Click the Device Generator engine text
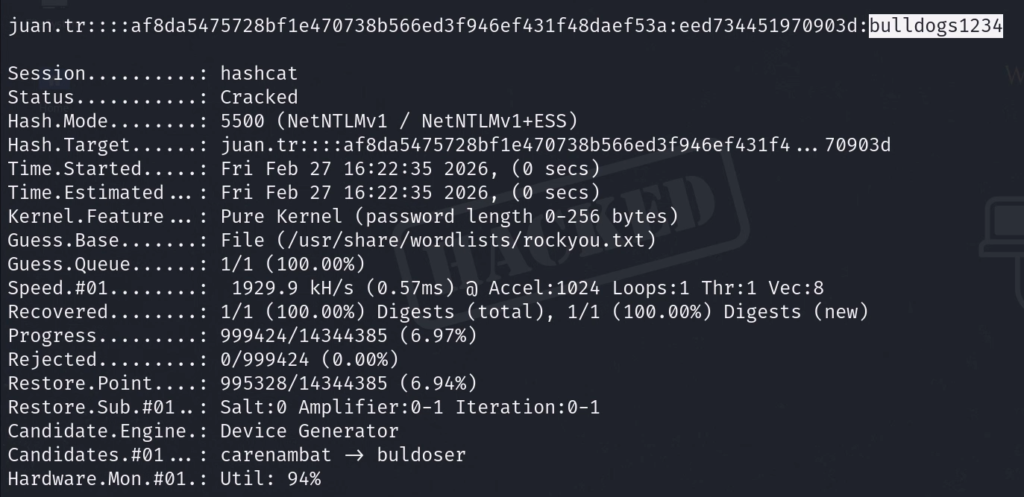 coord(309,431)
